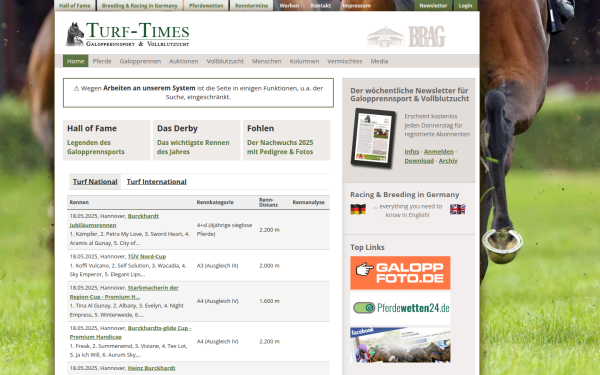
Task: Switch to Turf International tab
Action: pyautogui.click(x=157, y=182)
